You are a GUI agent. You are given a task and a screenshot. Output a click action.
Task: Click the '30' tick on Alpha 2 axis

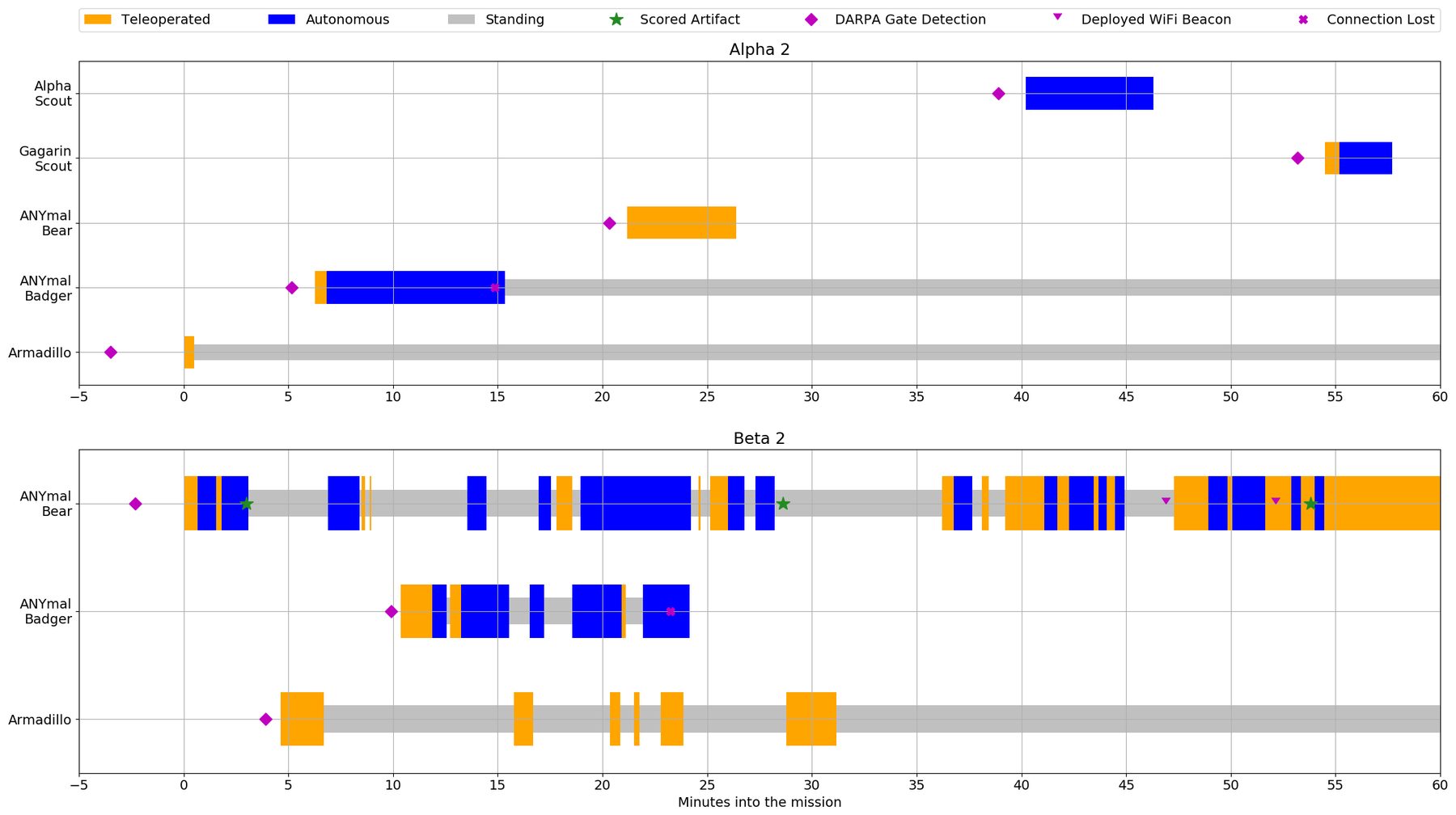tap(812, 397)
